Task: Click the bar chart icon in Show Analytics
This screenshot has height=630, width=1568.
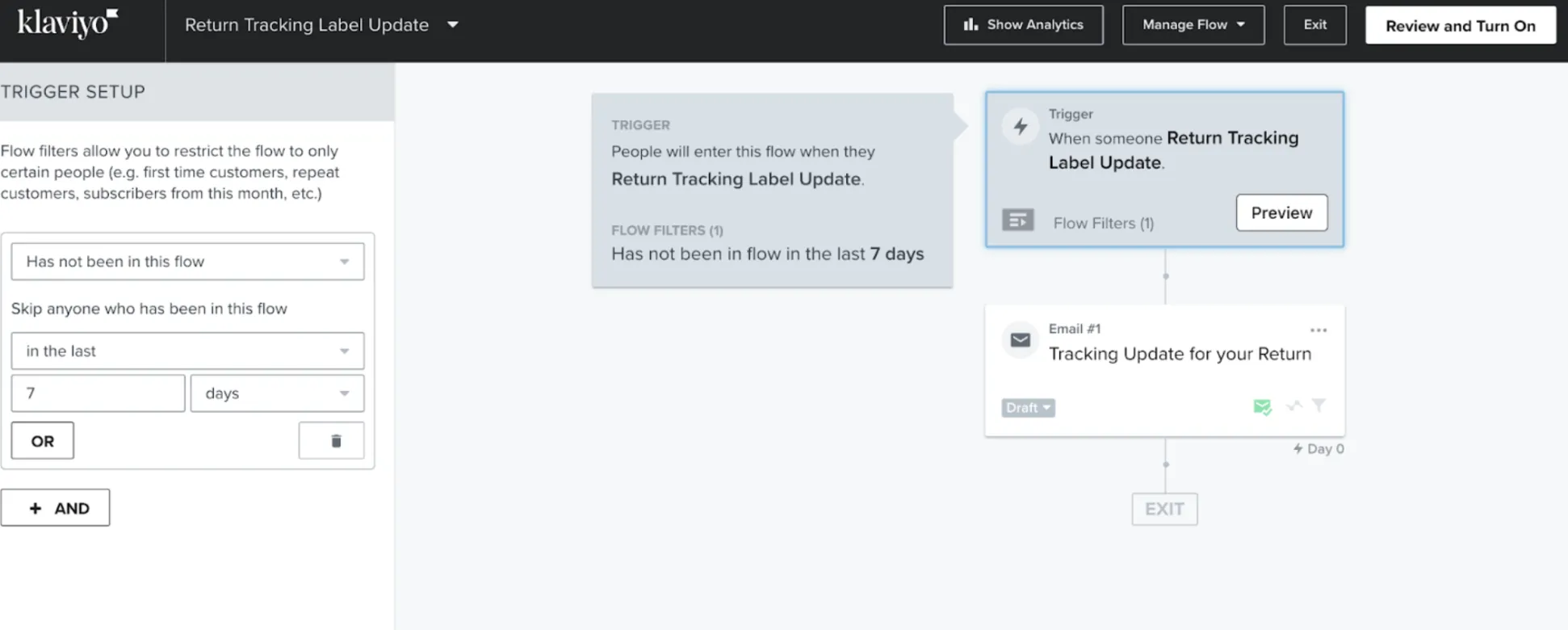Action: click(971, 25)
